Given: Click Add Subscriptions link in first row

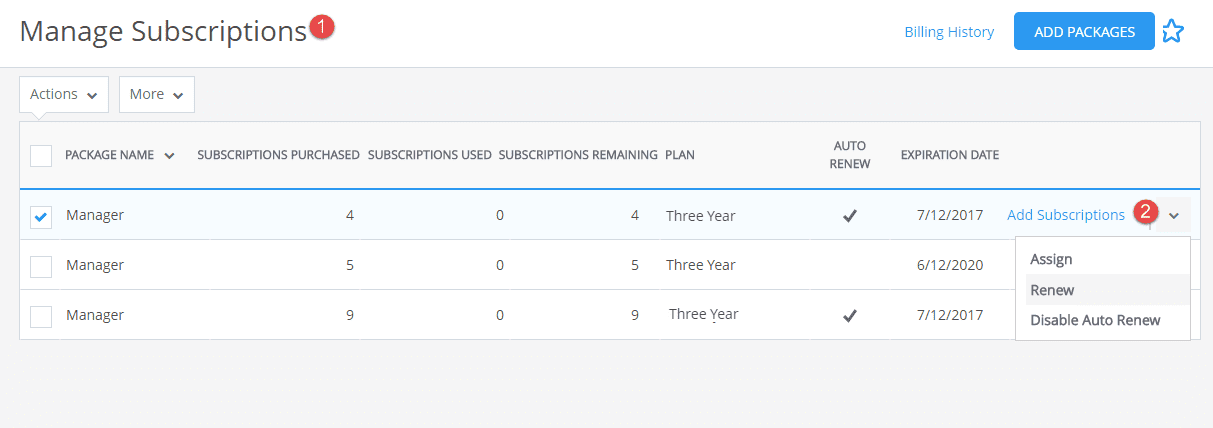Looking at the screenshot, I should pos(1065,215).
